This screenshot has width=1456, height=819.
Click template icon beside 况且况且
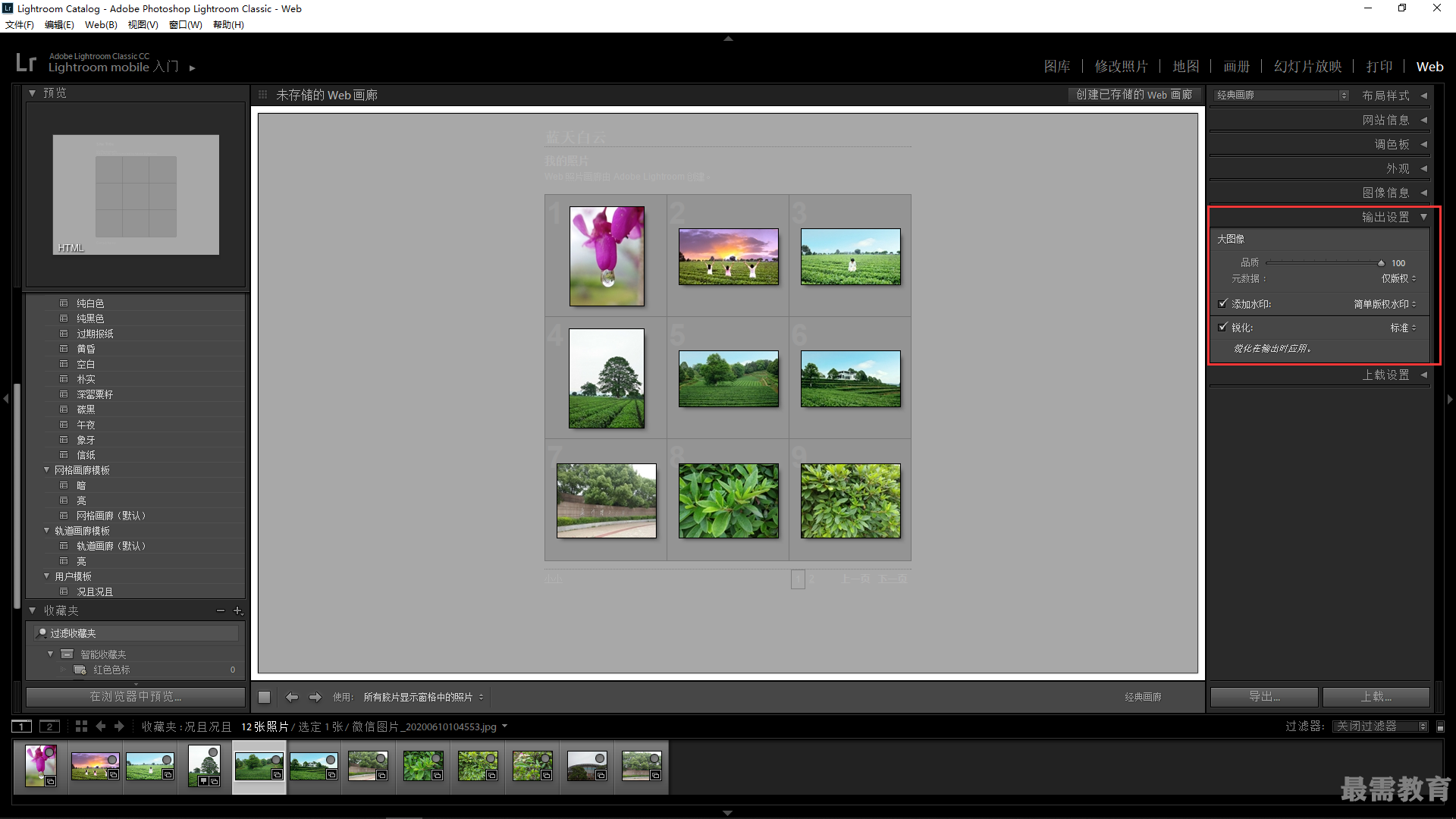(x=64, y=591)
